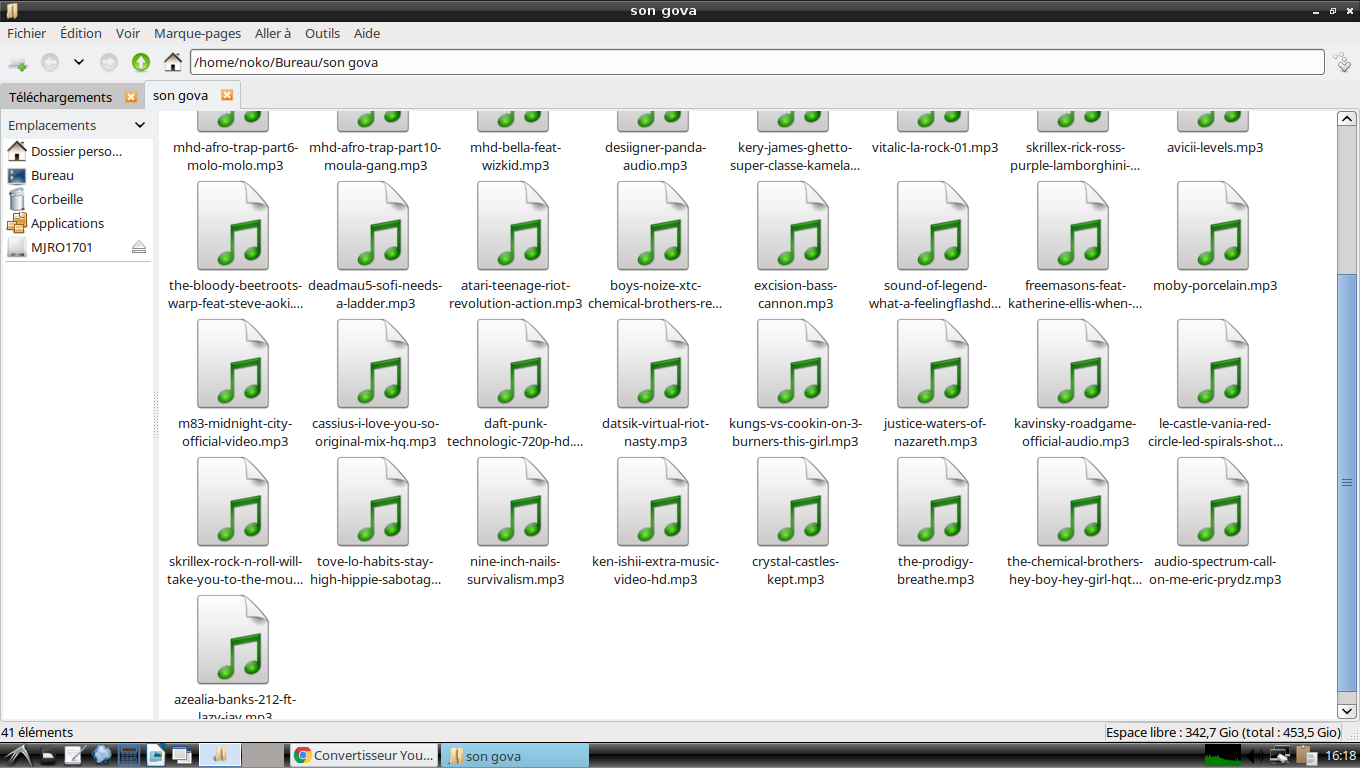Open the Aller à menu
Screen dimensions: 1360x768
click(273, 33)
